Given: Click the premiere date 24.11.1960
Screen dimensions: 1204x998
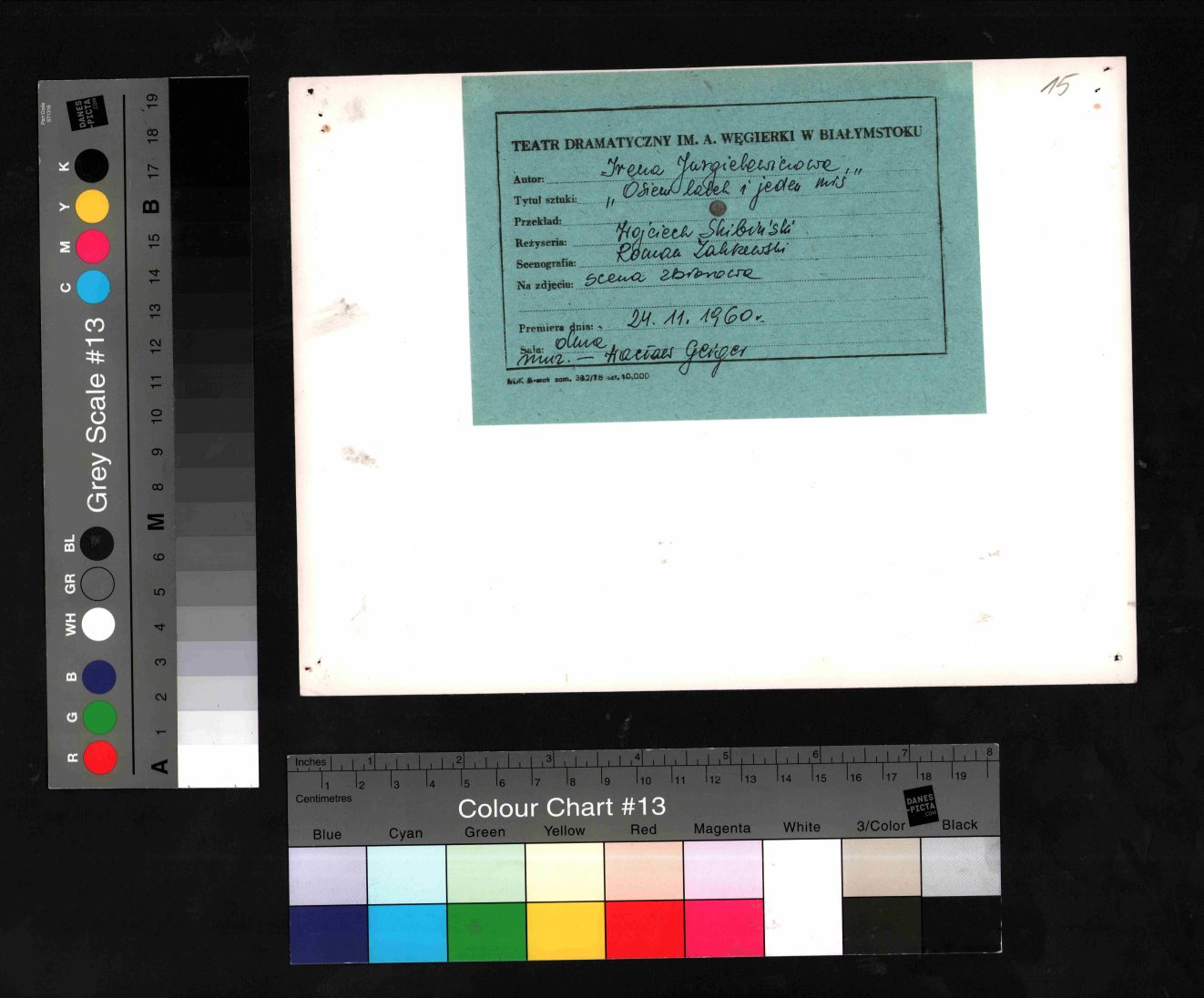Looking at the screenshot, I should pyautogui.click(x=694, y=318).
